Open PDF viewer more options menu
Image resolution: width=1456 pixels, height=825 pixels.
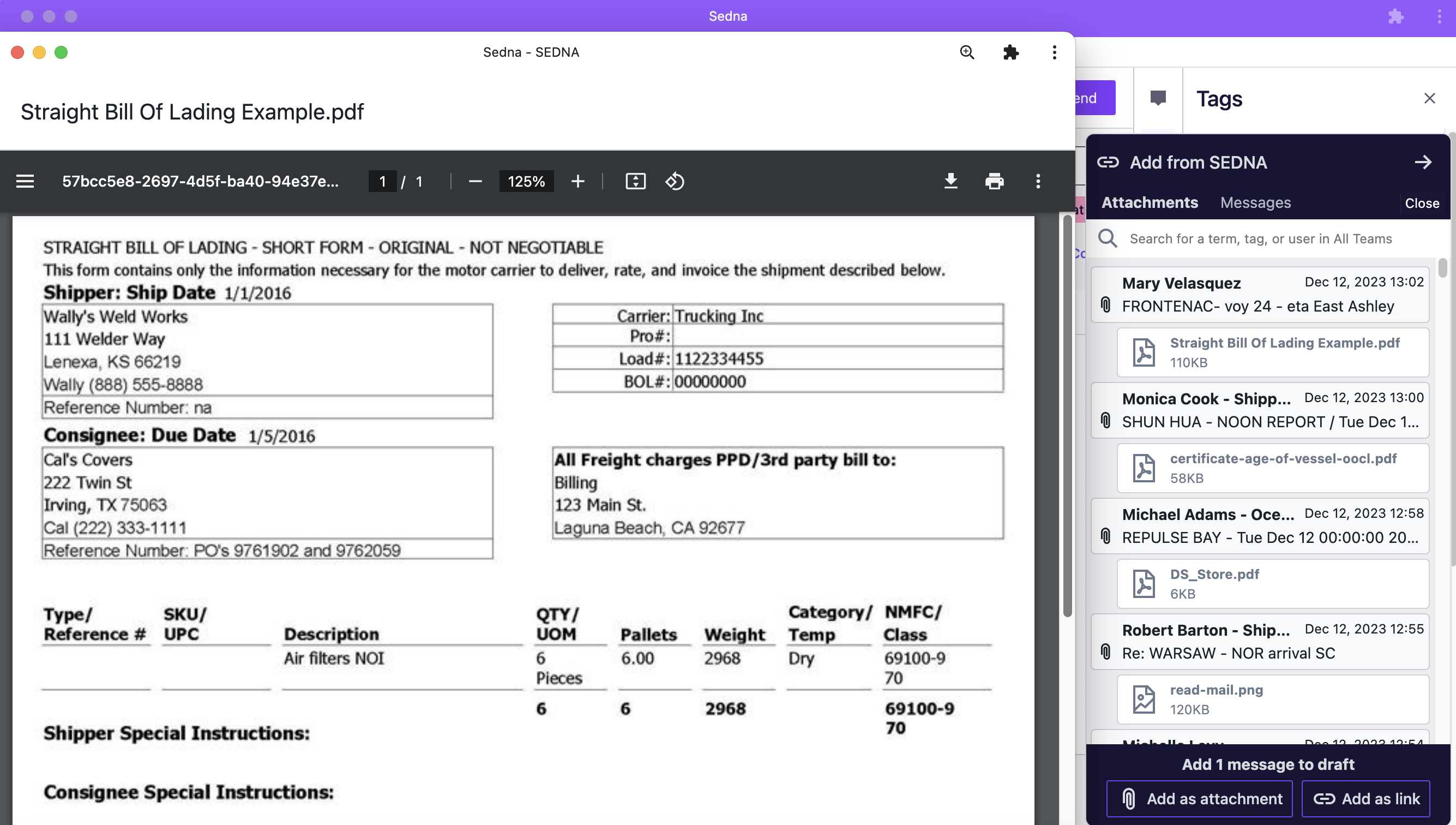coord(1038,181)
